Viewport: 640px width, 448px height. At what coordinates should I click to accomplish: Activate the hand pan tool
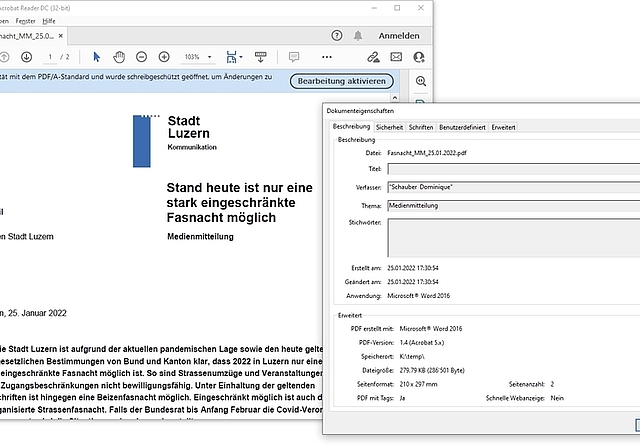click(119, 57)
